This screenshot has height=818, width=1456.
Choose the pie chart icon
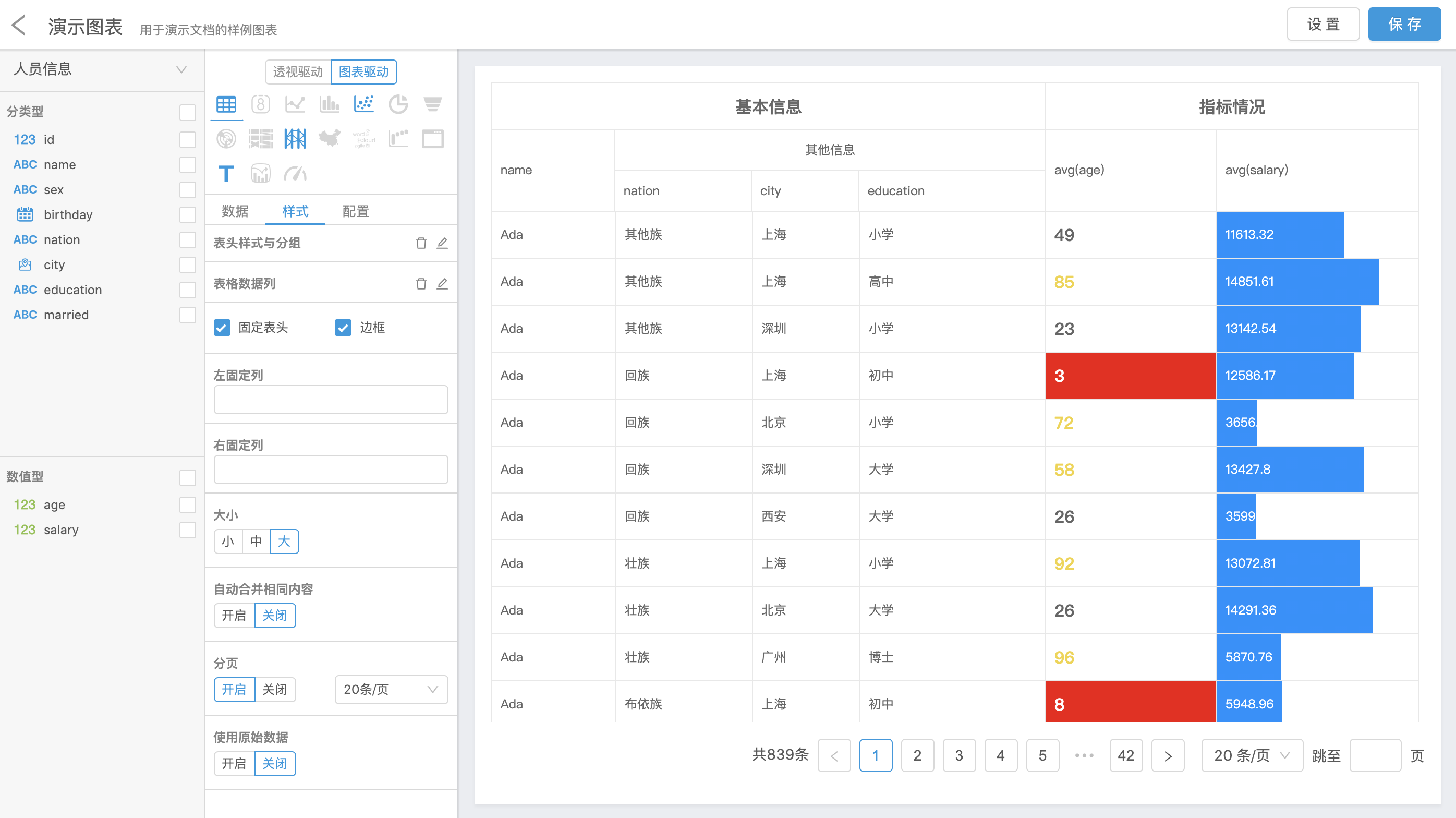point(398,104)
